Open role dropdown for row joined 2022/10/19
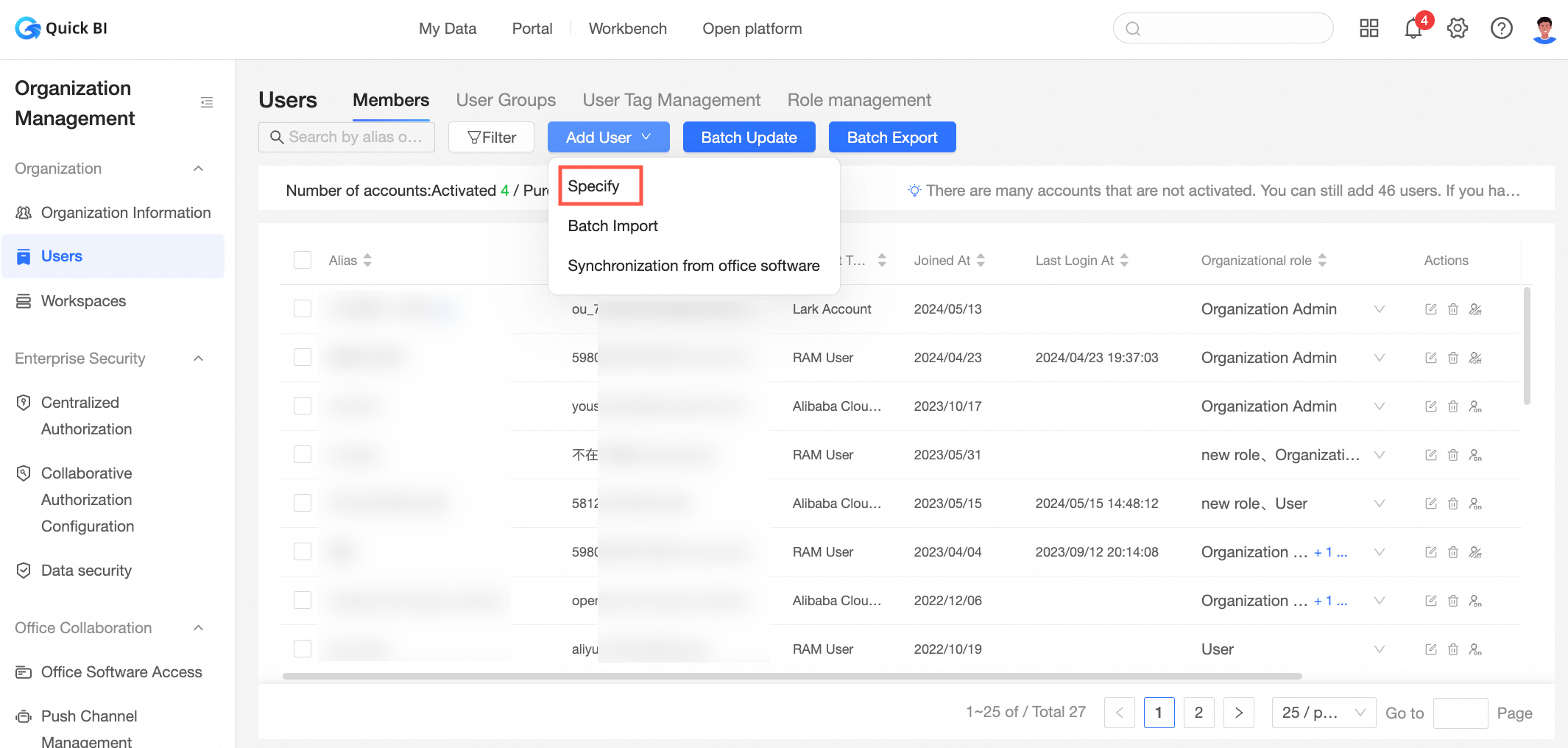This screenshot has height=748, width=1568. coord(1380,649)
